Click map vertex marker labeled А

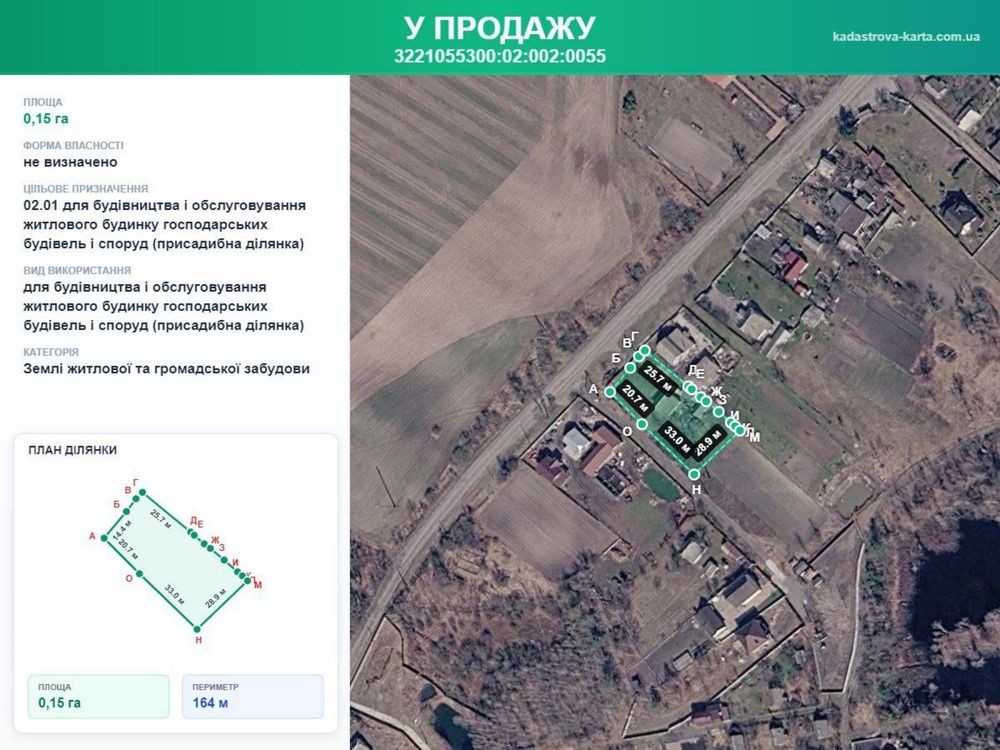tap(610, 392)
